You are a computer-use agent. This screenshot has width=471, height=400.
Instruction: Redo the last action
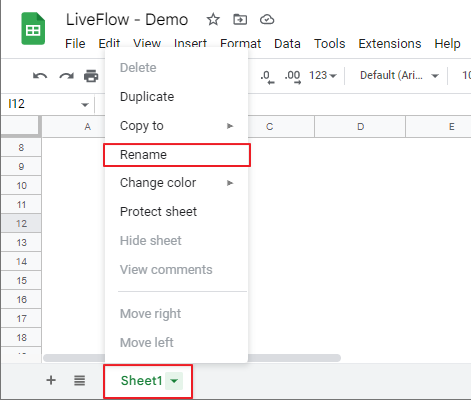point(66,76)
